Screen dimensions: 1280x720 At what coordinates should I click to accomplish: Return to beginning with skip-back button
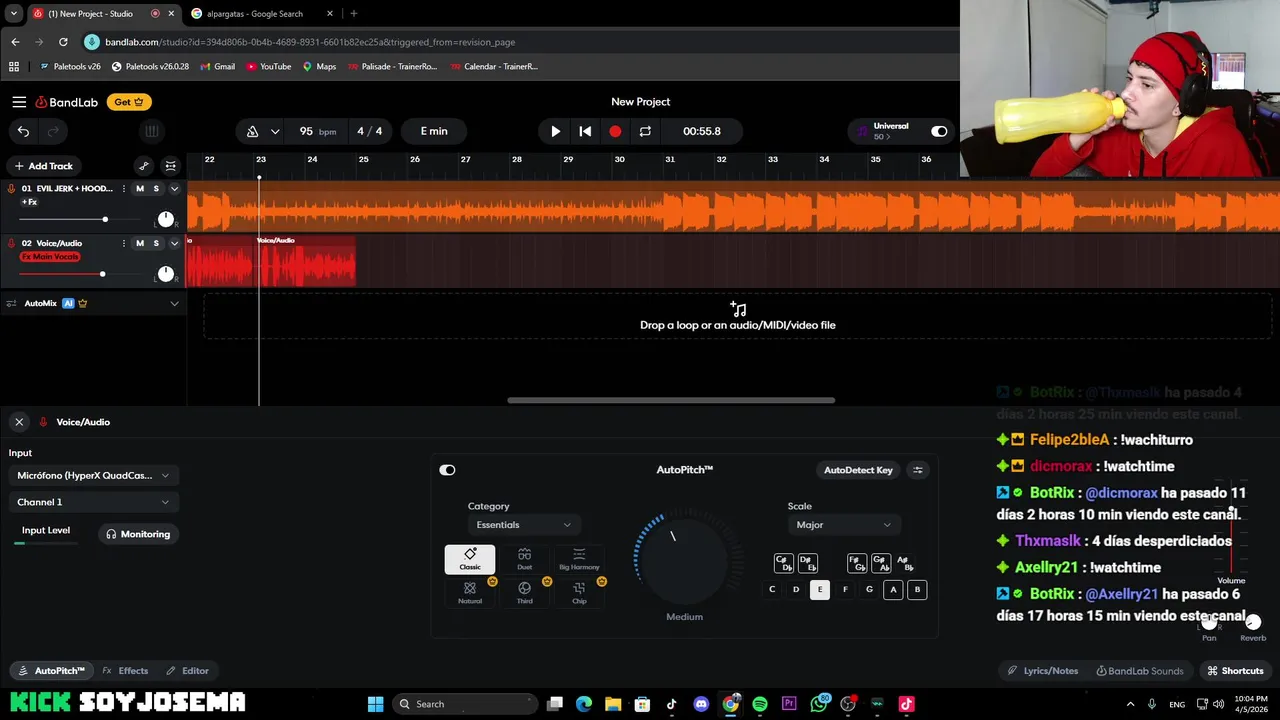click(x=585, y=131)
